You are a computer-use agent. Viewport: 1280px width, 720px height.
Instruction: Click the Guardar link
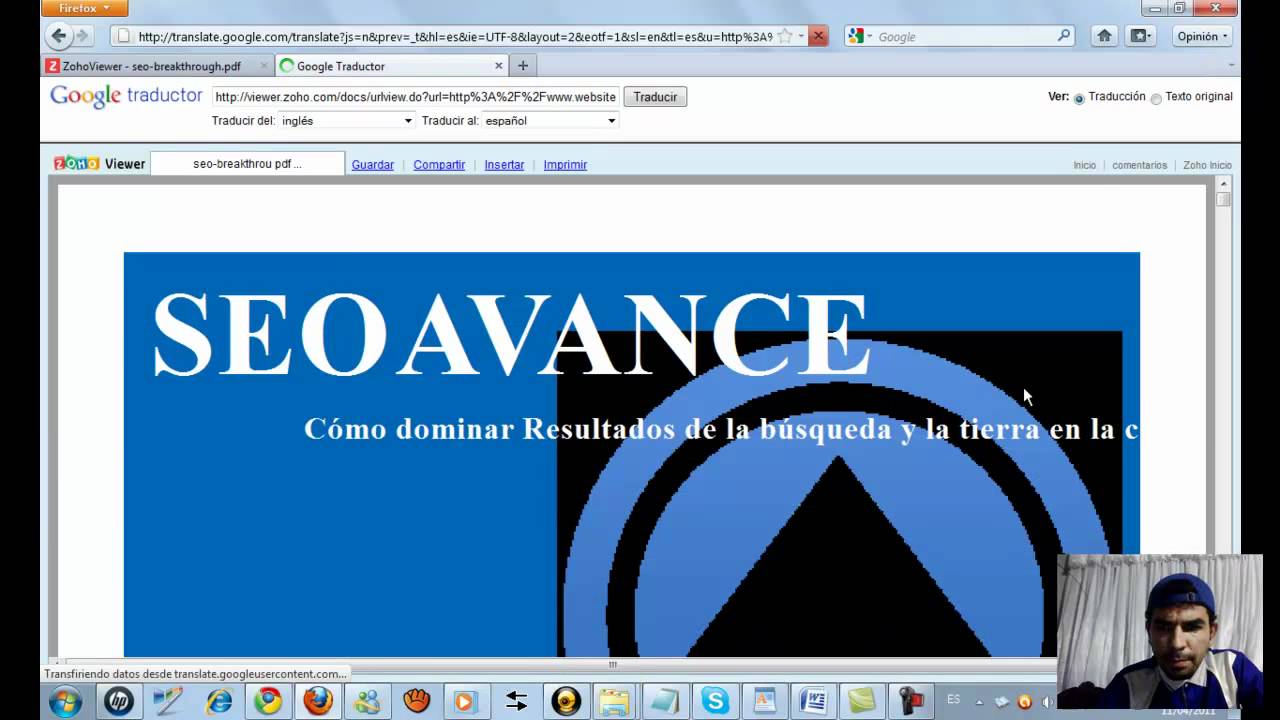372,165
